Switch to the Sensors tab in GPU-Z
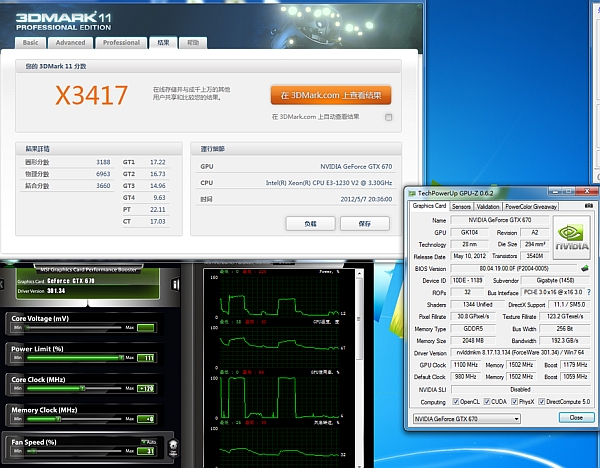600x468 pixels. pyautogui.click(x=461, y=207)
